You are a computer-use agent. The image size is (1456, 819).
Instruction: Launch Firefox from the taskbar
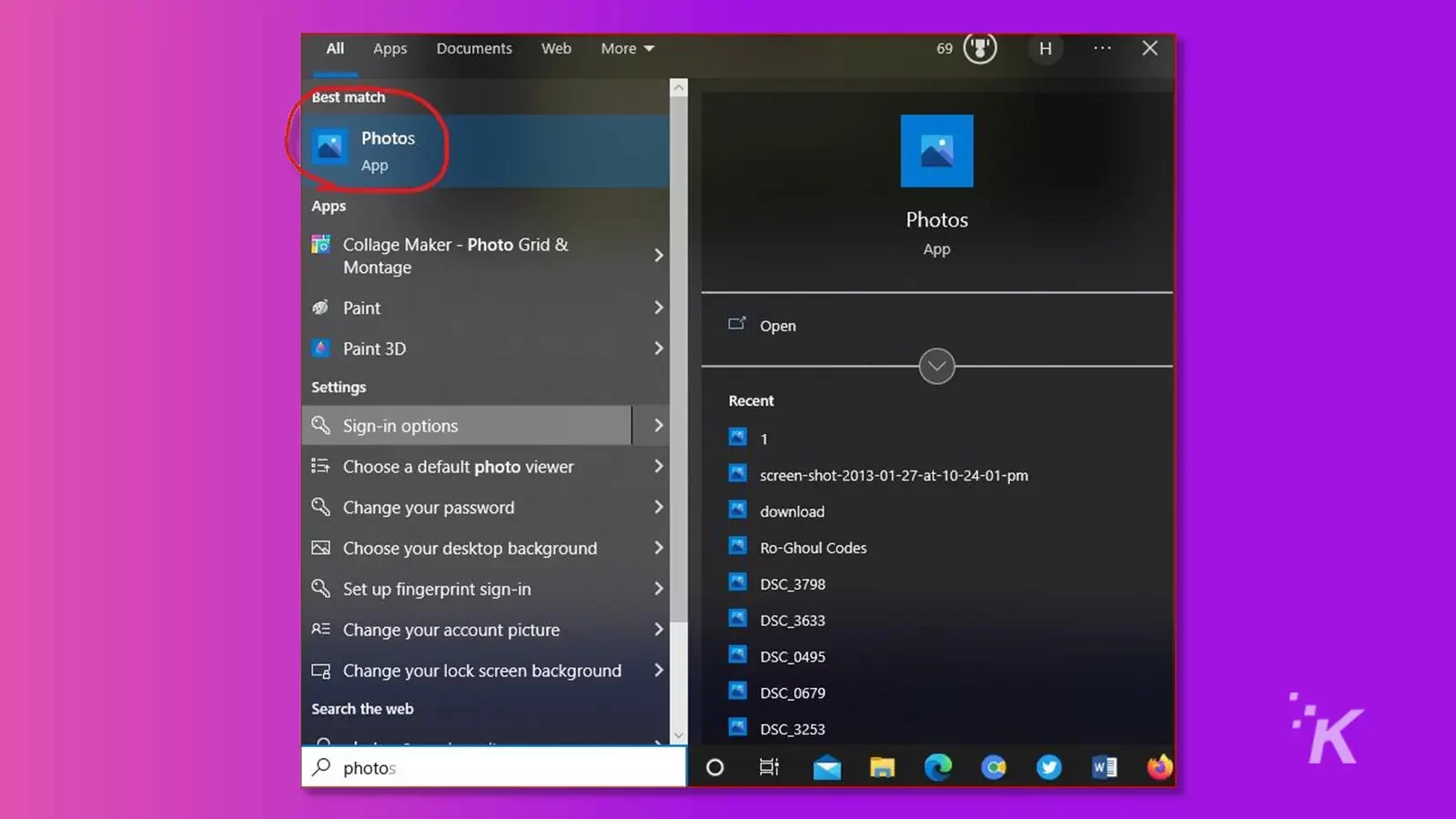1159,768
